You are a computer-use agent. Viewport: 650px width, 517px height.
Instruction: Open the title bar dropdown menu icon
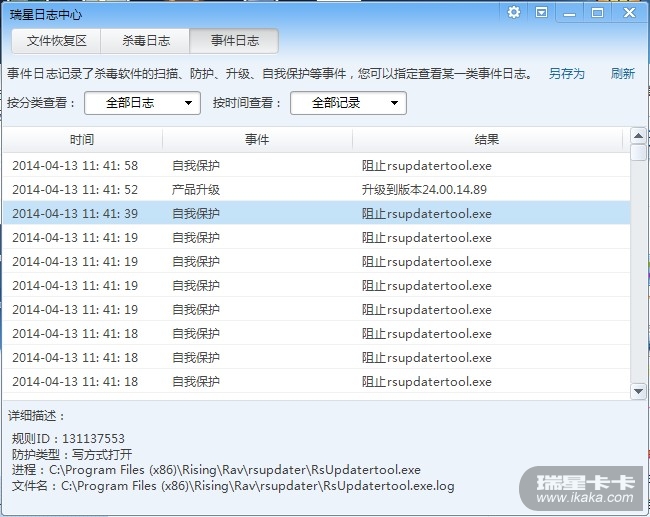tap(541, 12)
